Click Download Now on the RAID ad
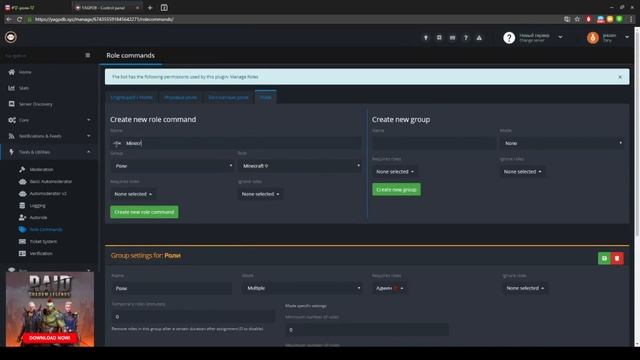The width and height of the screenshot is (640, 360). [x=50, y=338]
